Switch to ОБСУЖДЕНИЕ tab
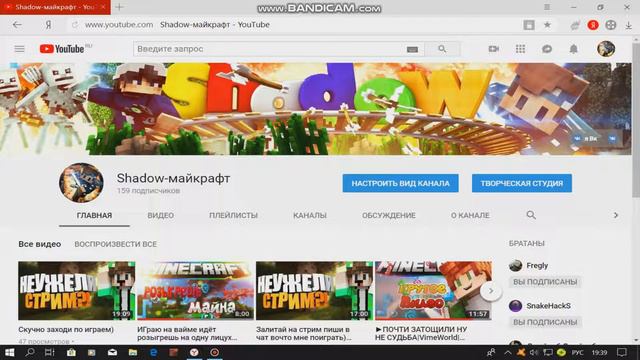This screenshot has width=640, height=360. (389, 216)
